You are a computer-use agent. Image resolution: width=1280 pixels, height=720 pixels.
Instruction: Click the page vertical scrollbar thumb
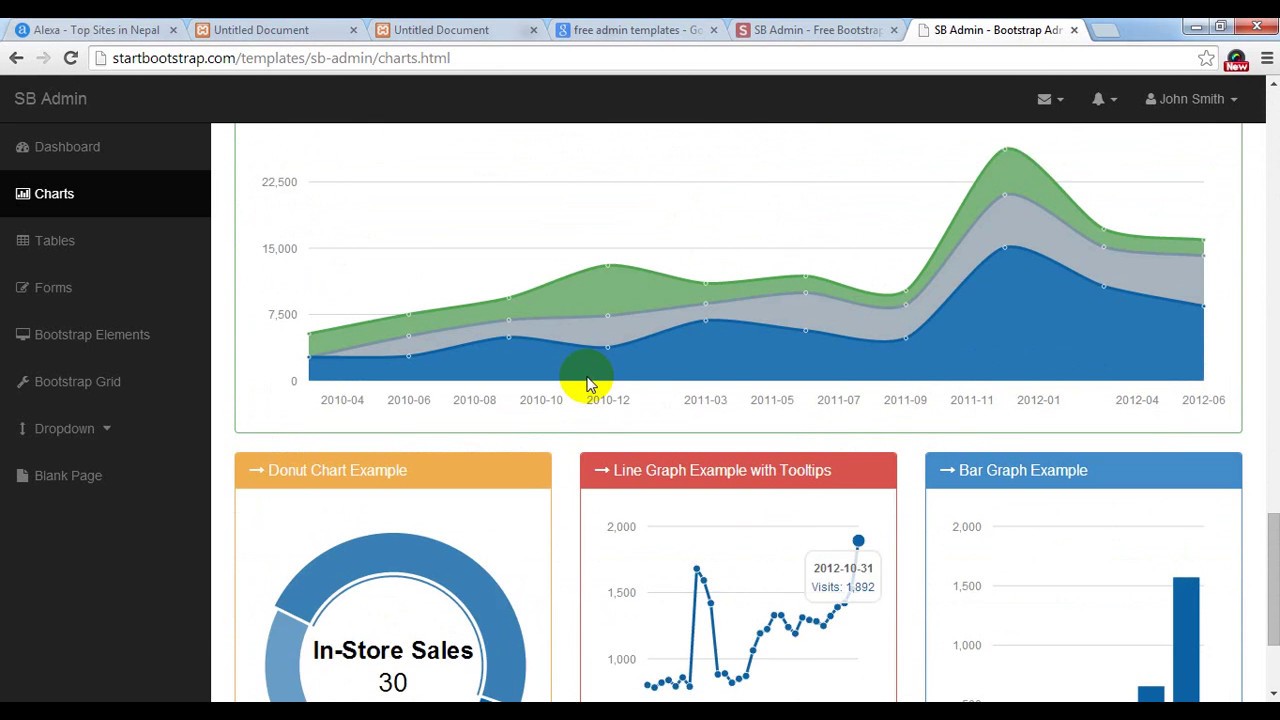[x=1273, y=580]
